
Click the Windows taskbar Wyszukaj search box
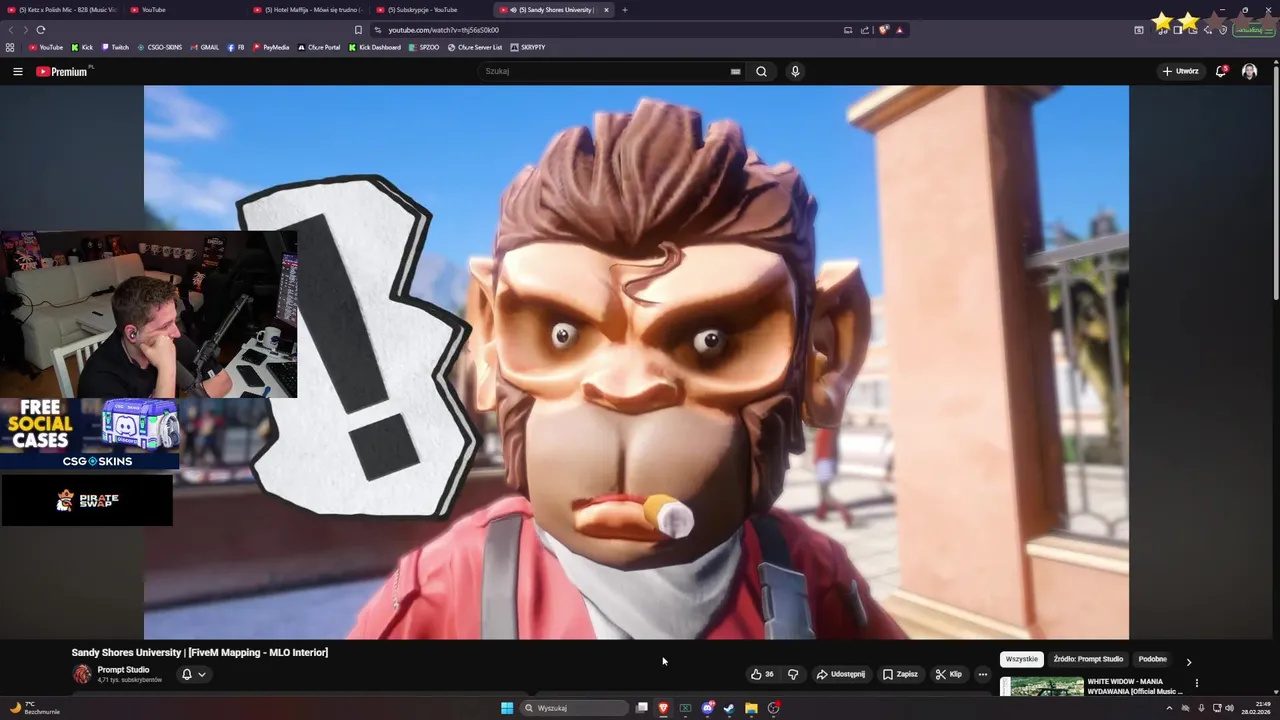(x=574, y=708)
